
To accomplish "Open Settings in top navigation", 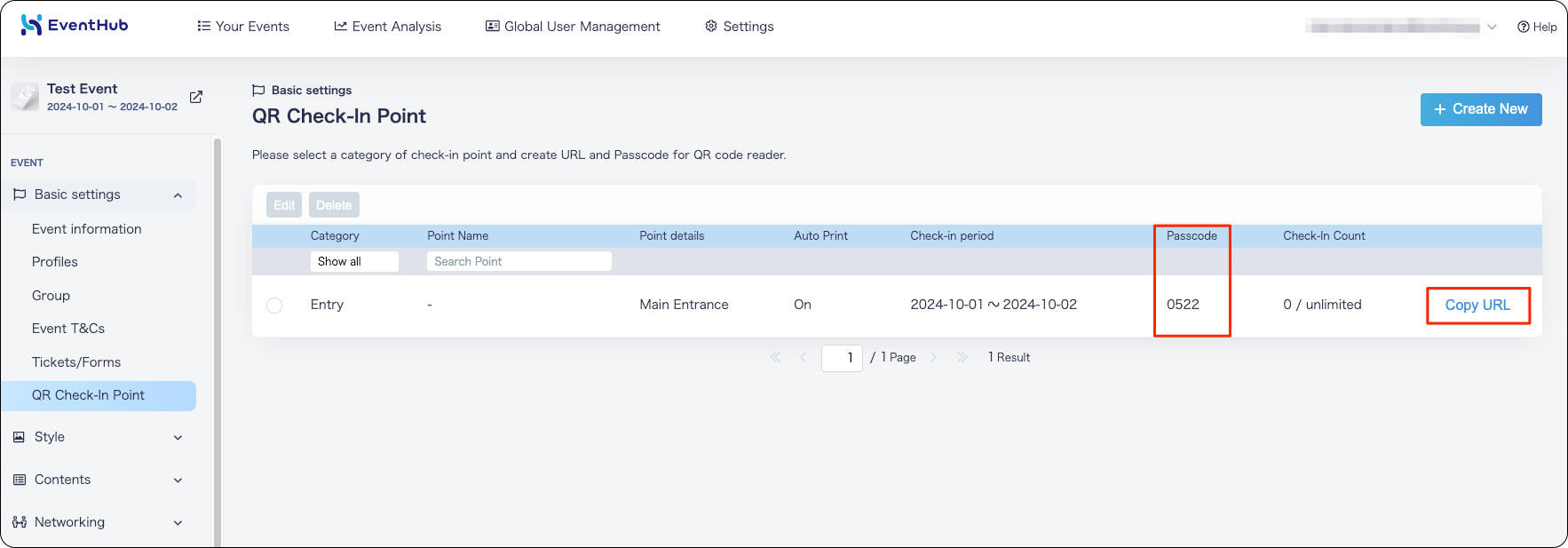I will click(x=740, y=27).
